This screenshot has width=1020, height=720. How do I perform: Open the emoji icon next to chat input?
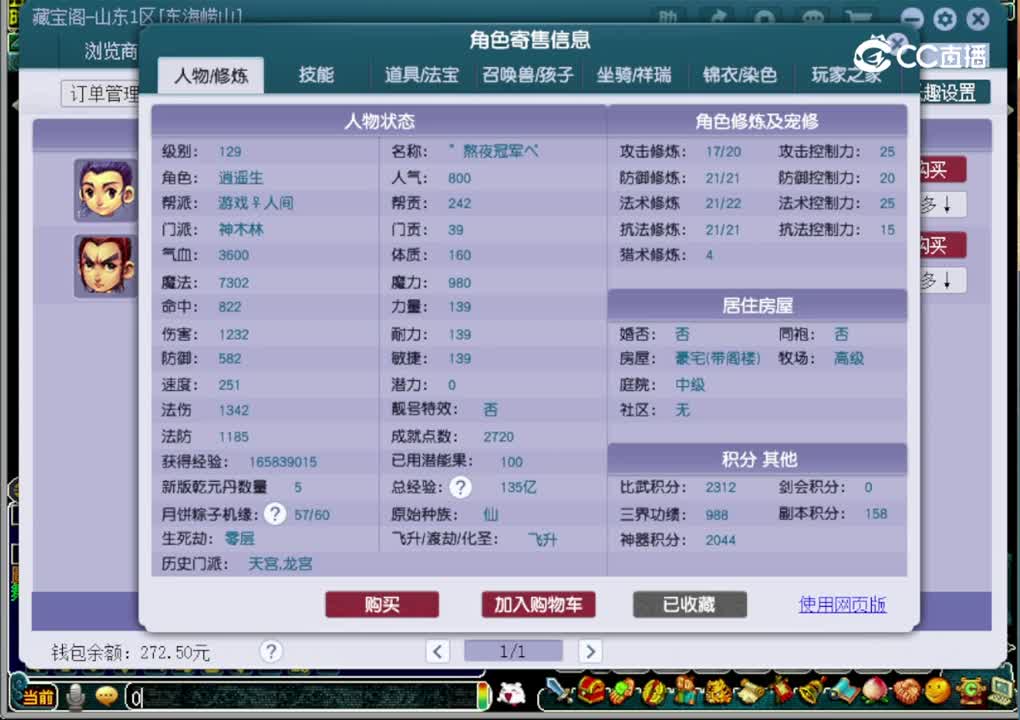pos(105,697)
